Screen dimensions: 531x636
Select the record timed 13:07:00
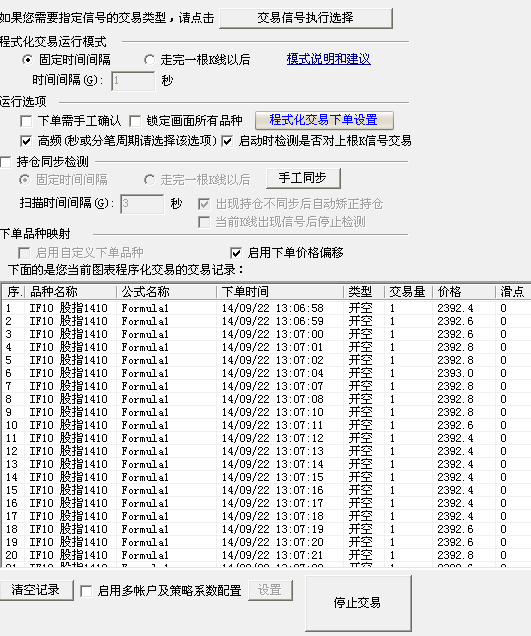coord(266,334)
